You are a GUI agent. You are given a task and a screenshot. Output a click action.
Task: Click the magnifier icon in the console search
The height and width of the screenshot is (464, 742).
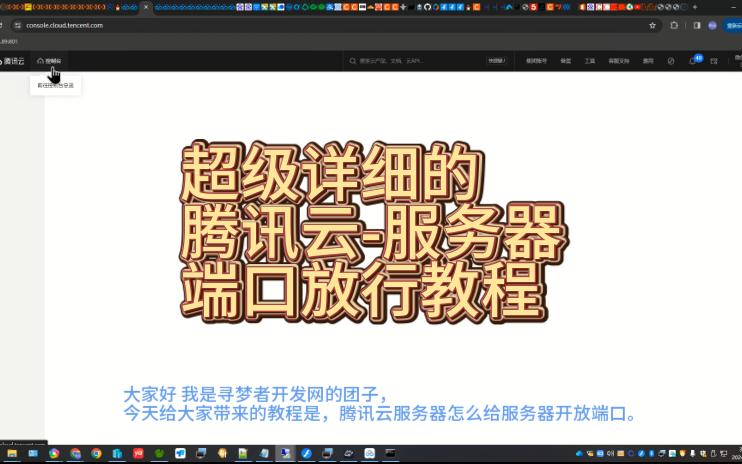[x=353, y=61]
